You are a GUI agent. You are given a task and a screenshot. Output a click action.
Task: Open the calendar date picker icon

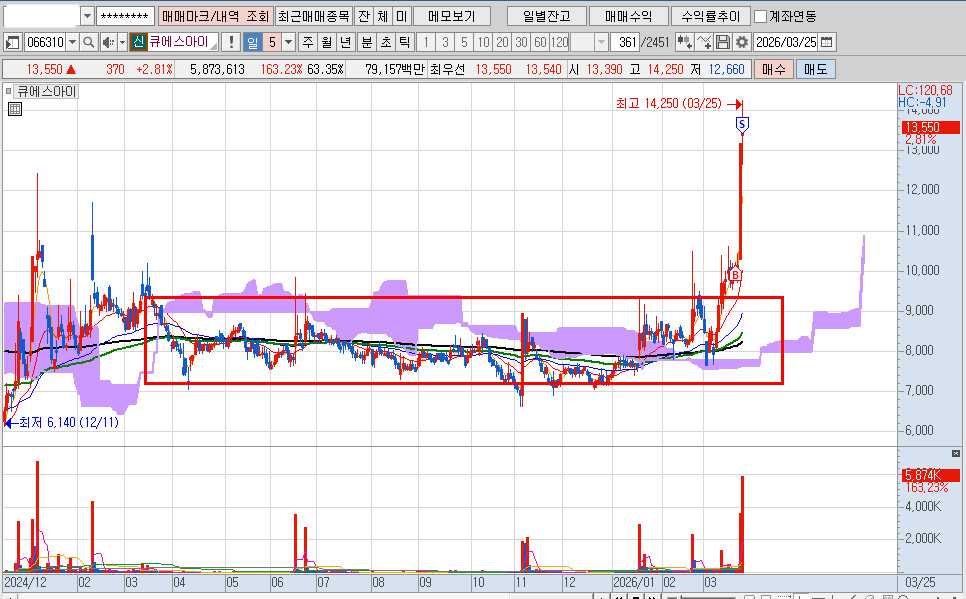[x=826, y=42]
